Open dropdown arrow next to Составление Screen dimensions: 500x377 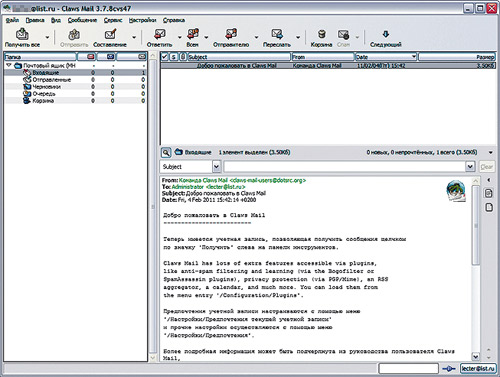[x=134, y=37]
